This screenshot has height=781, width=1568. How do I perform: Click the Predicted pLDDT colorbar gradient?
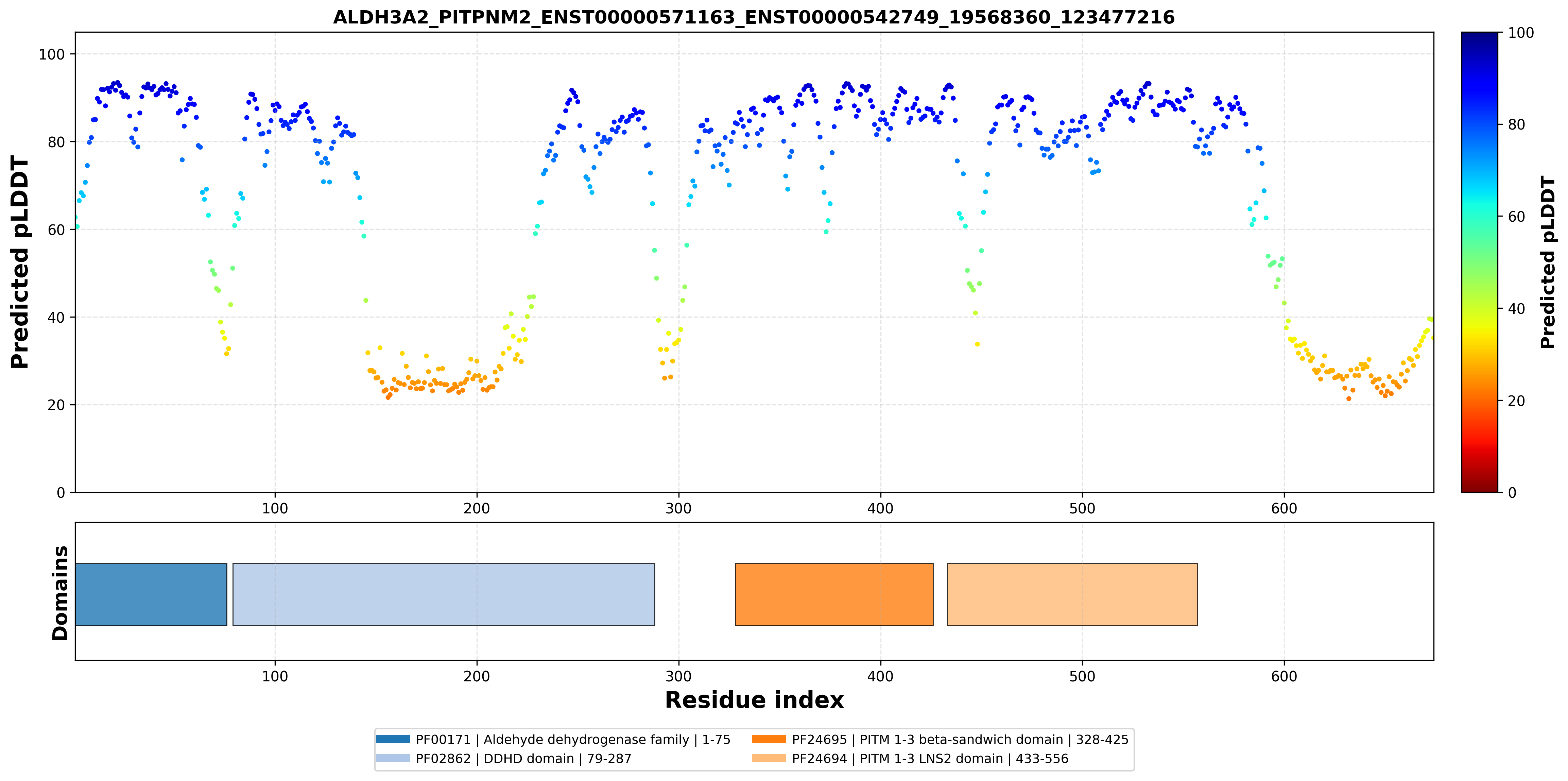pos(1480,262)
